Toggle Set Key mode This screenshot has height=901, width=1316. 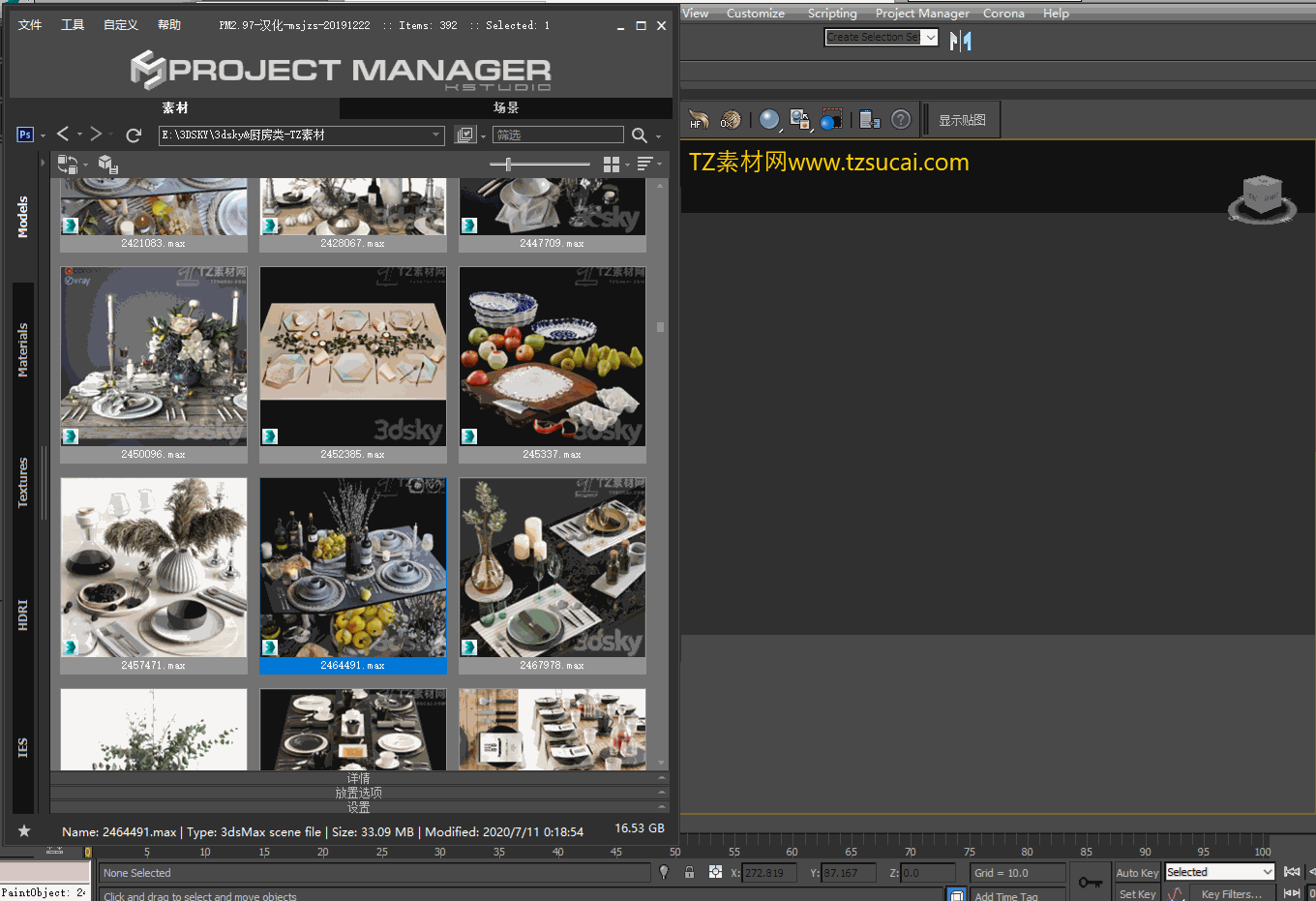1137,893
